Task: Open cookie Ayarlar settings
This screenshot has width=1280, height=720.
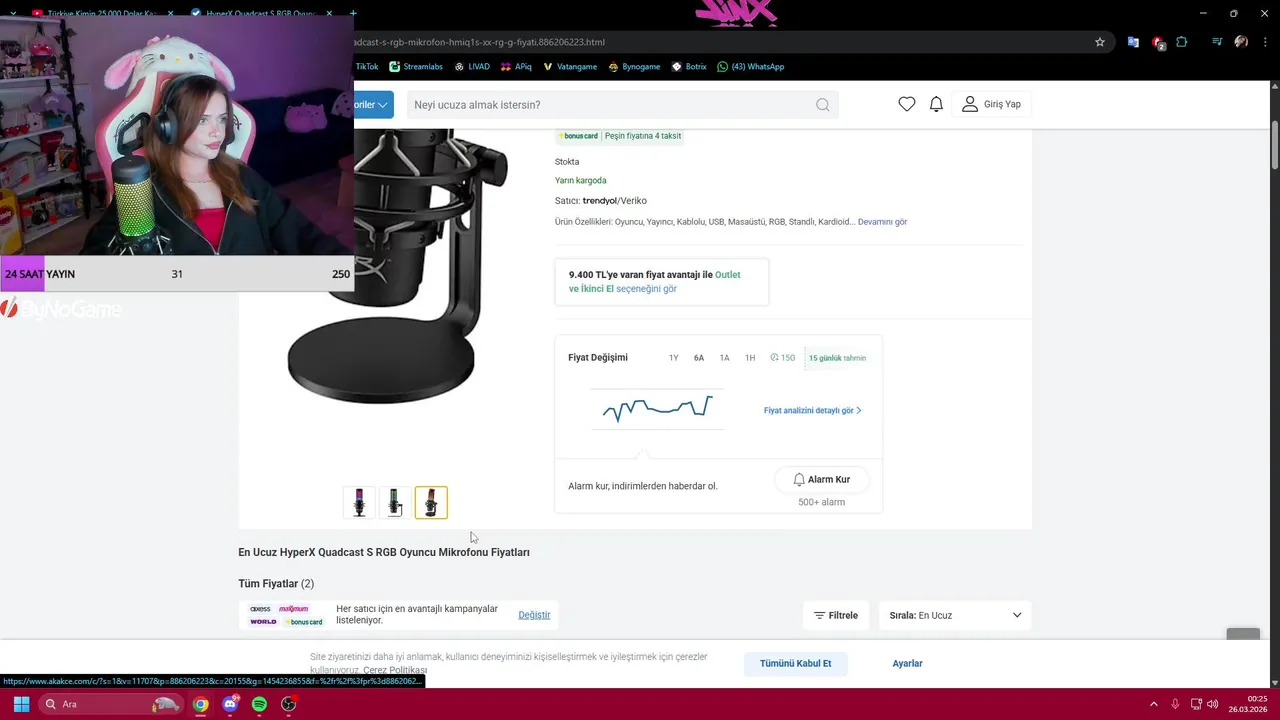Action: (908, 664)
